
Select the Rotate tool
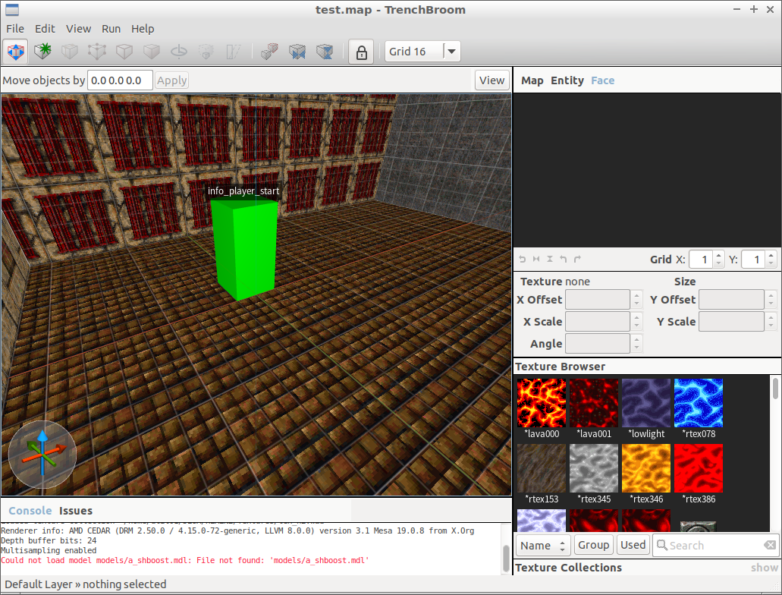[179, 51]
